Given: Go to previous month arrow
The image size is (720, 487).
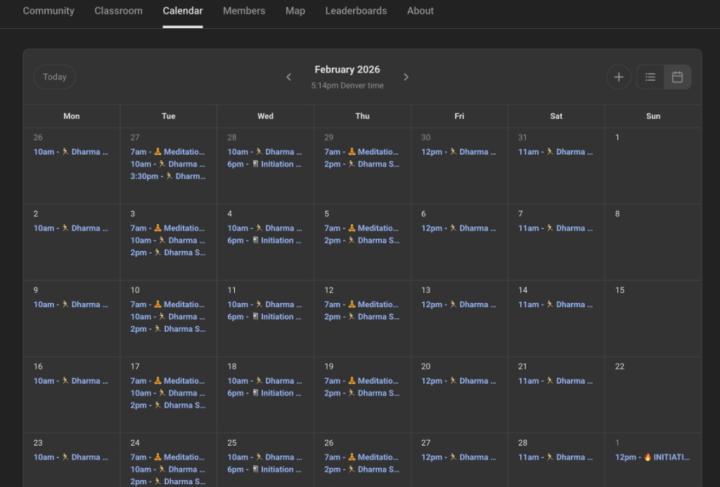Looking at the screenshot, I should [288, 77].
